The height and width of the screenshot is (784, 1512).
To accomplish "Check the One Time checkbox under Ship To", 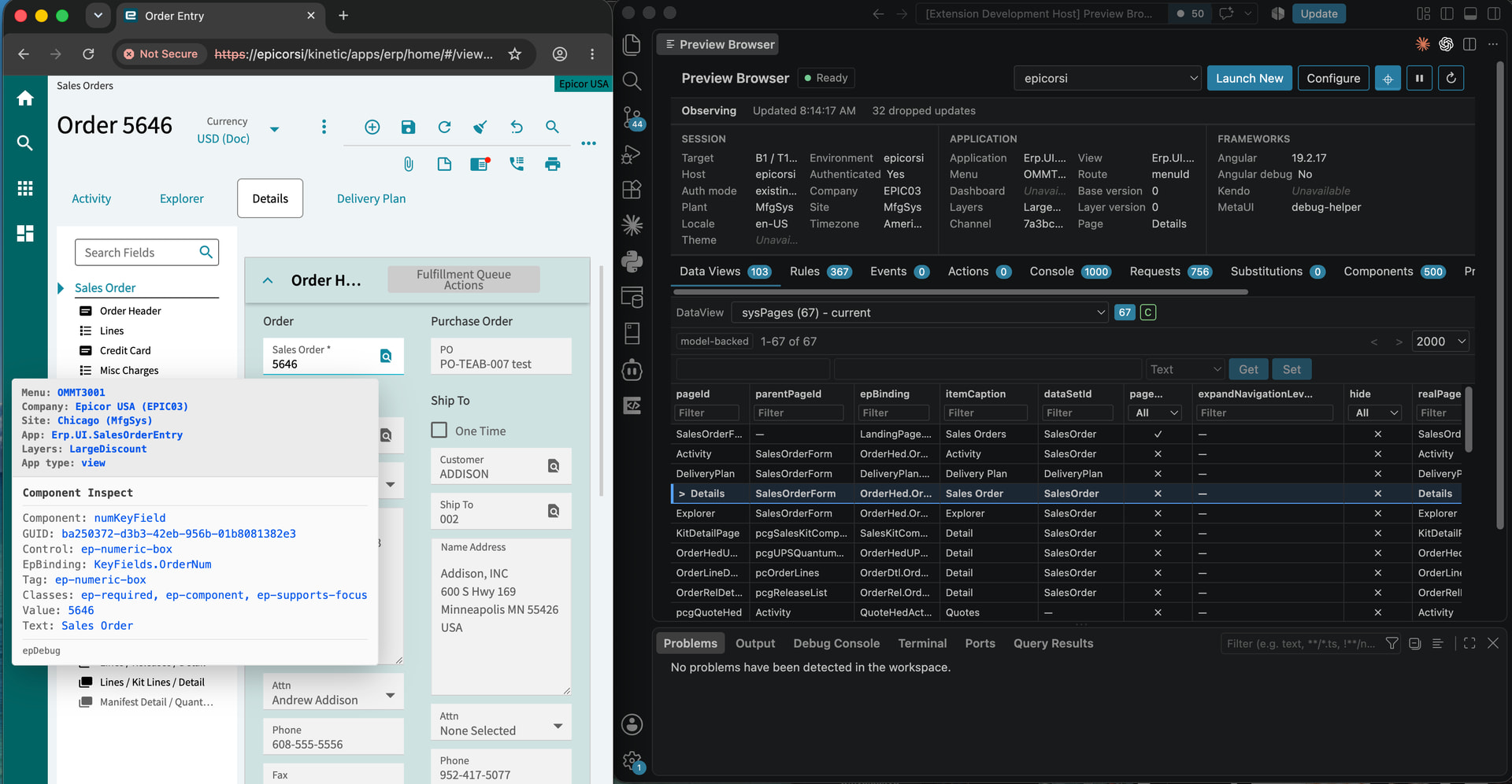I will coord(439,431).
